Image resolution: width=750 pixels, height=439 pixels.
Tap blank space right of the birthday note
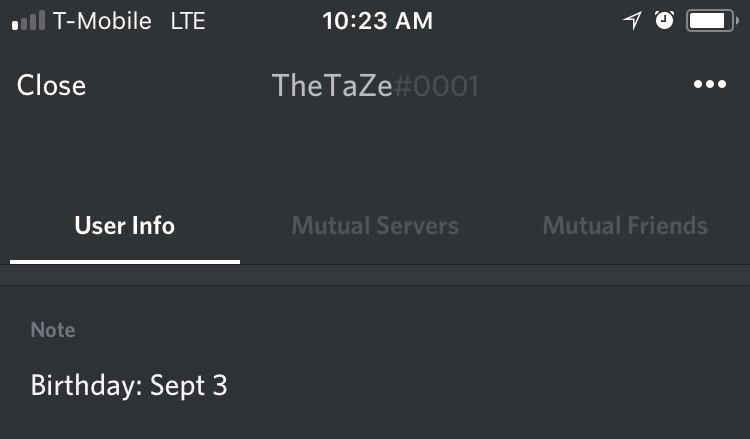[x=500, y=385]
